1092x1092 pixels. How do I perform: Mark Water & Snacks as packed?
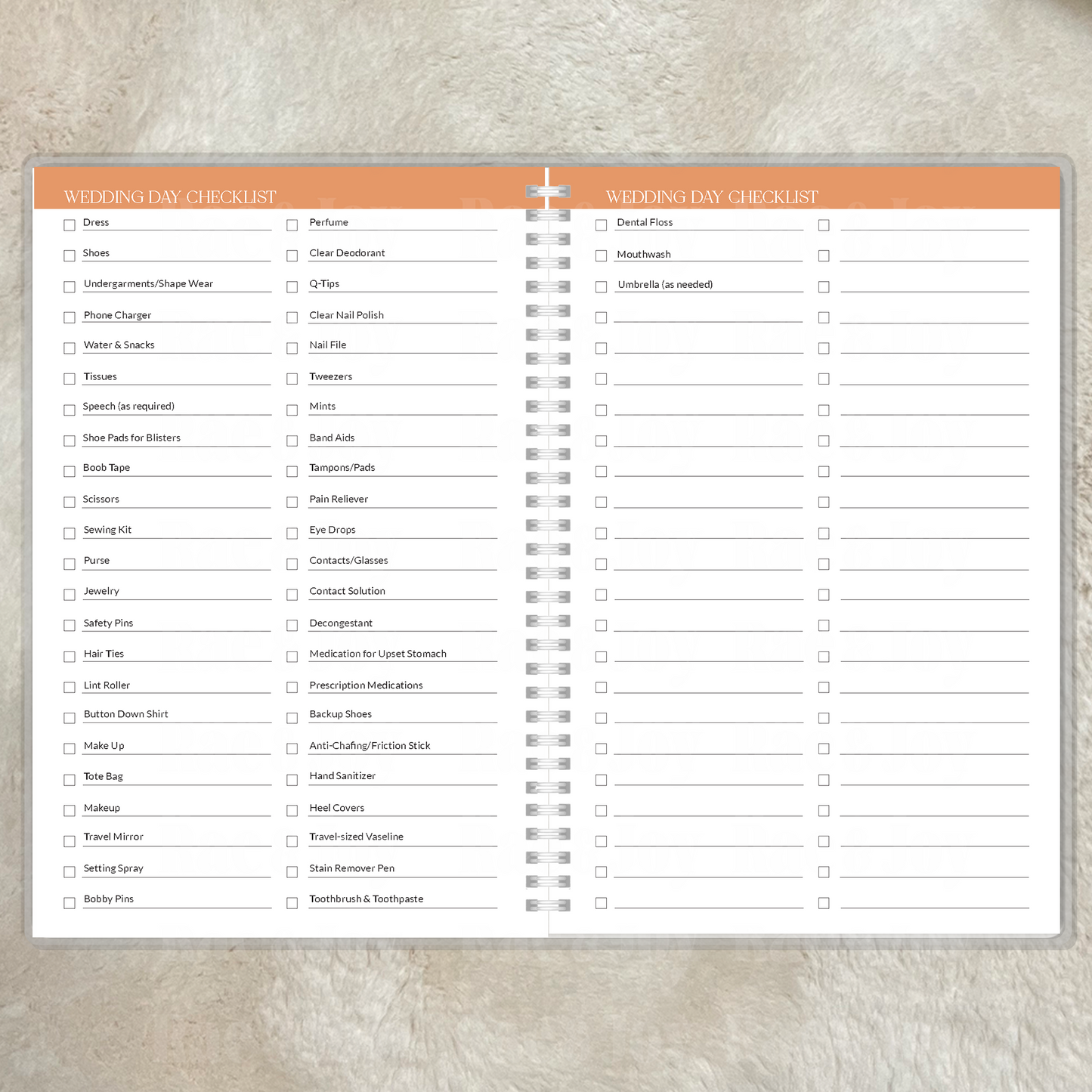tap(70, 348)
